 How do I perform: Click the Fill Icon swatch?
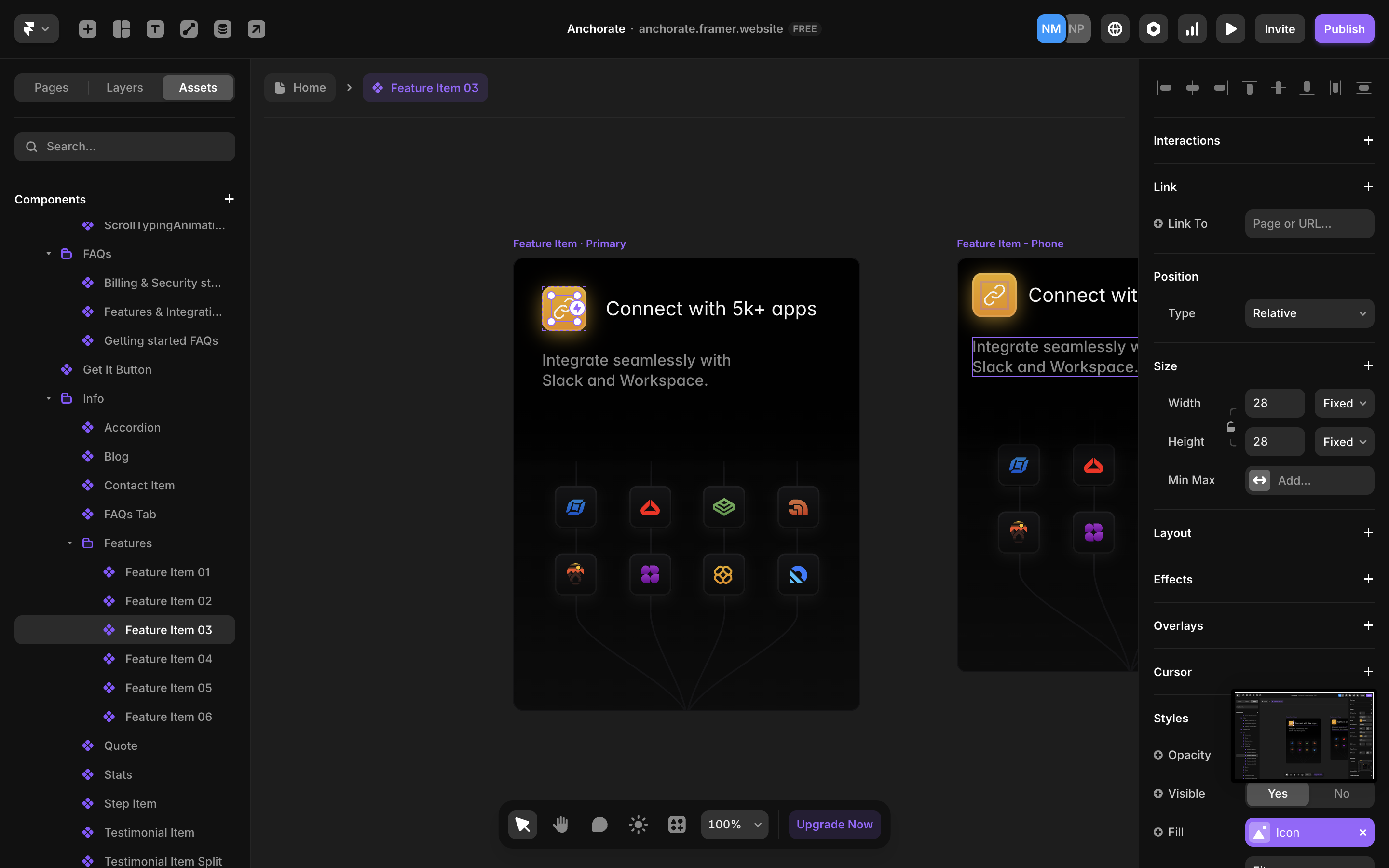(1260, 832)
